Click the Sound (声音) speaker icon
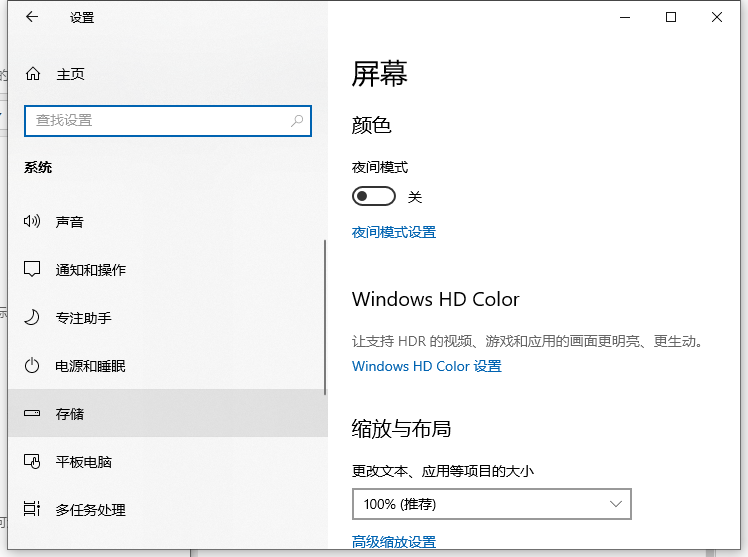Viewport: 748px width, 557px height. (32, 222)
